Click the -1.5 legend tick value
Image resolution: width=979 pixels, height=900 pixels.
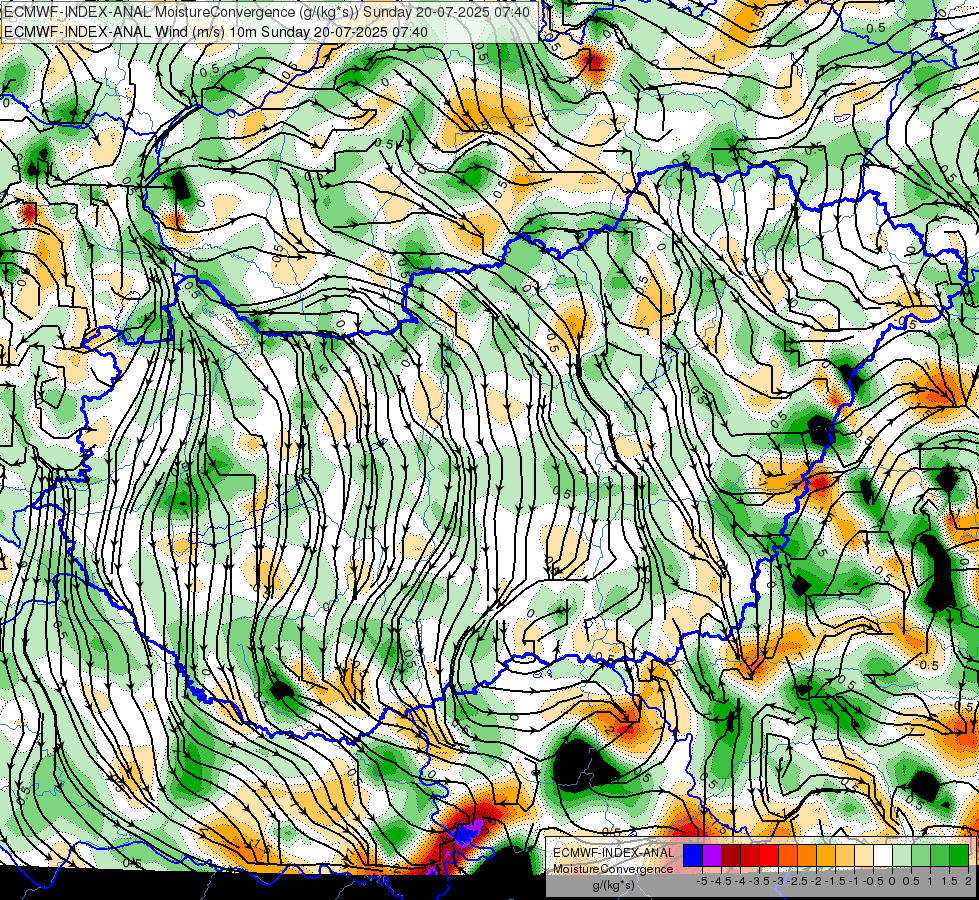pos(835,881)
